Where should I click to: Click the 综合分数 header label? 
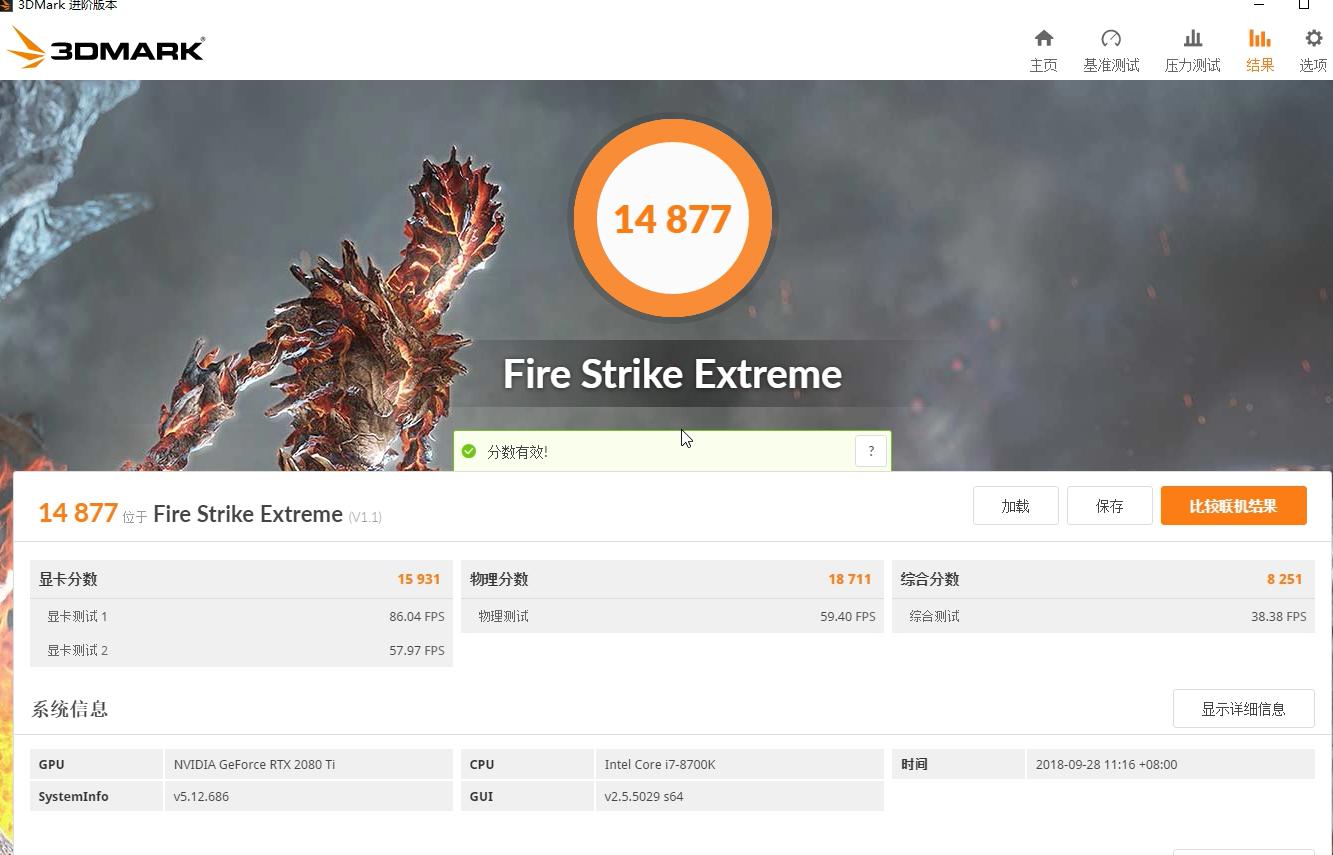click(x=929, y=579)
